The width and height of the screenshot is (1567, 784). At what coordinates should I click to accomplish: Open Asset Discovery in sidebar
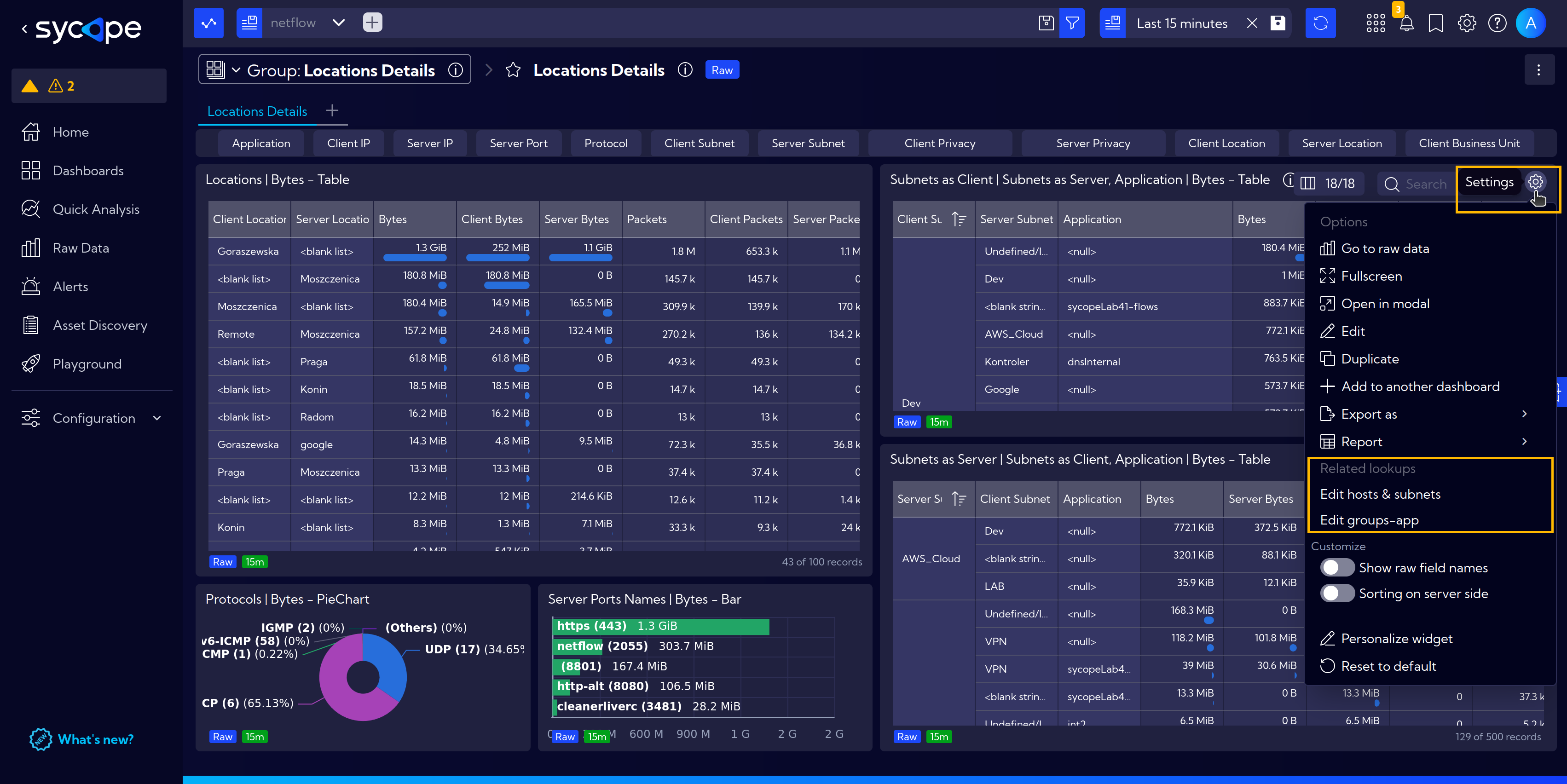pos(100,325)
